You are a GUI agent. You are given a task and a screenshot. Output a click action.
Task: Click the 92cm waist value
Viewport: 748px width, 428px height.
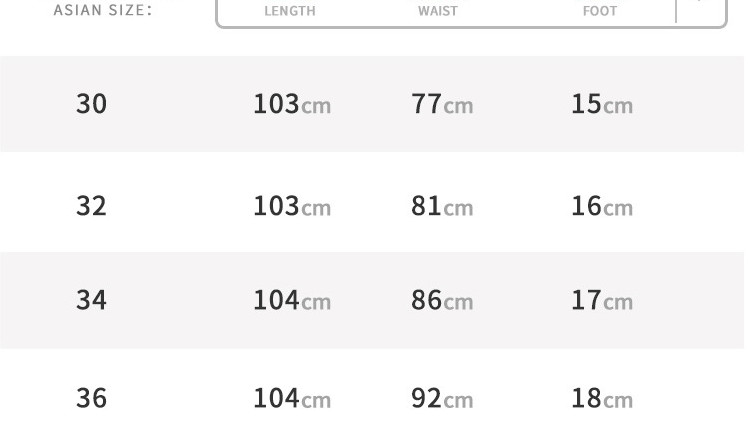tap(441, 399)
